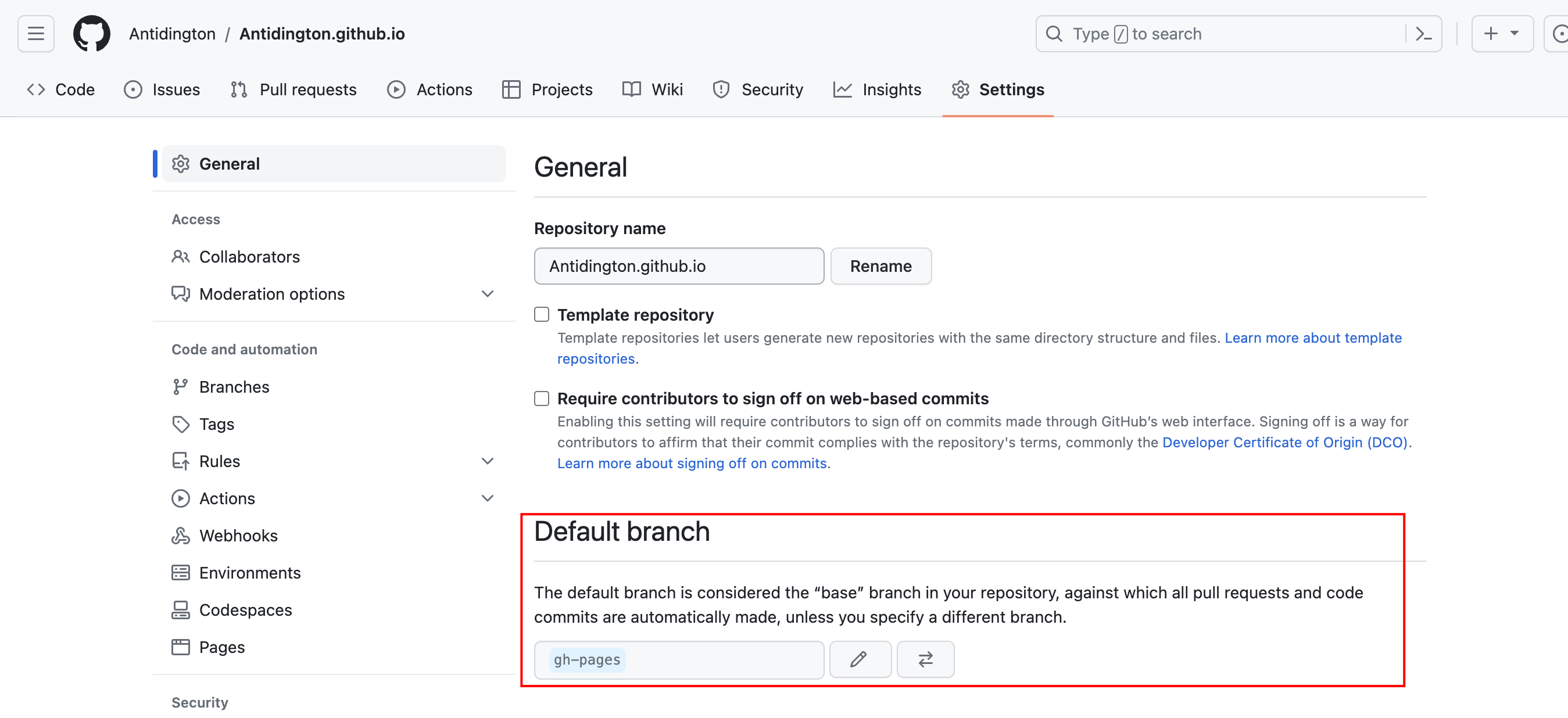
Task: Click the Branches git-branch icon
Action: coord(180,387)
